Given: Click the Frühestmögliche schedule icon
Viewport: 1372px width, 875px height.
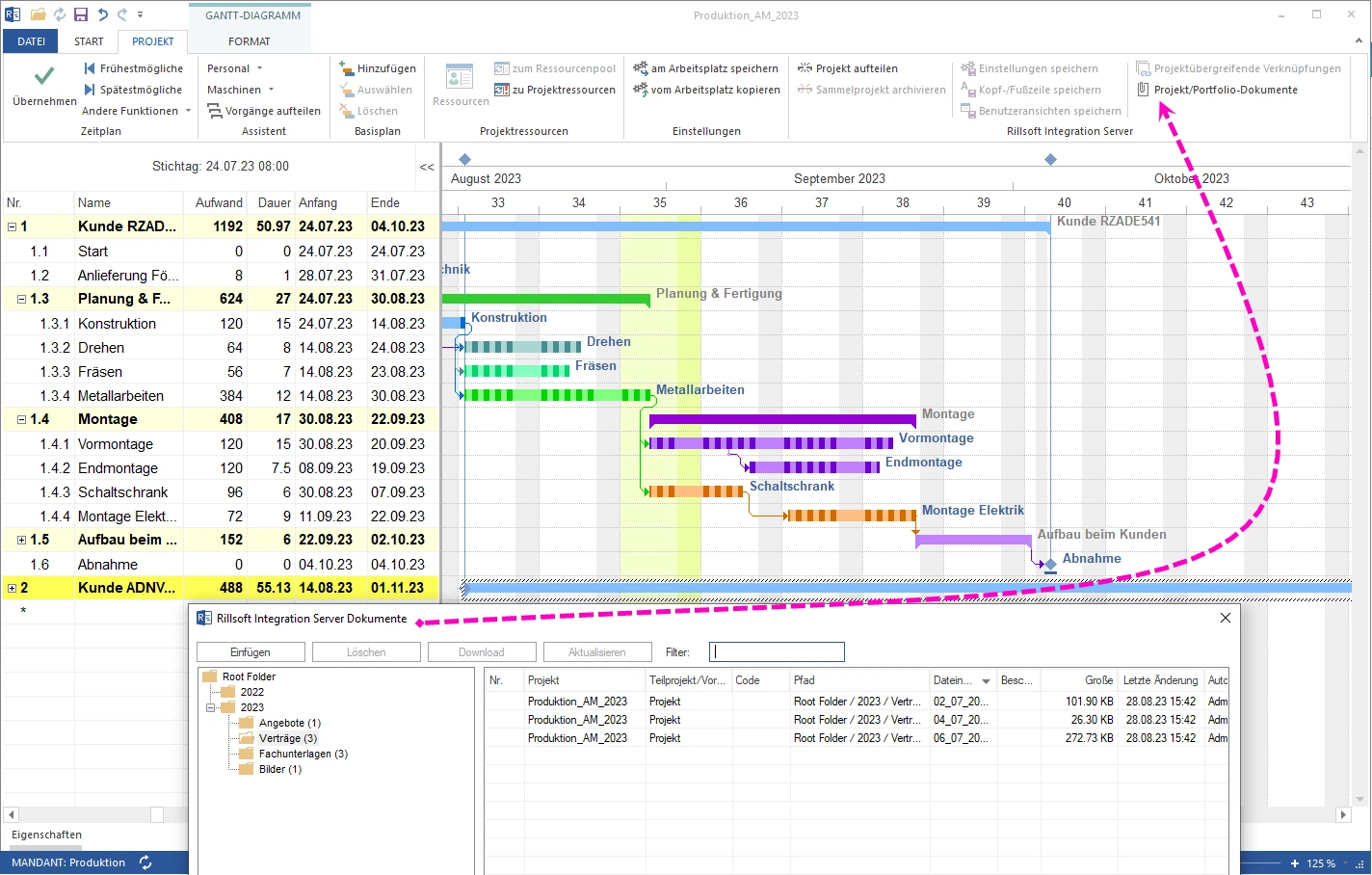Looking at the screenshot, I should (x=90, y=68).
